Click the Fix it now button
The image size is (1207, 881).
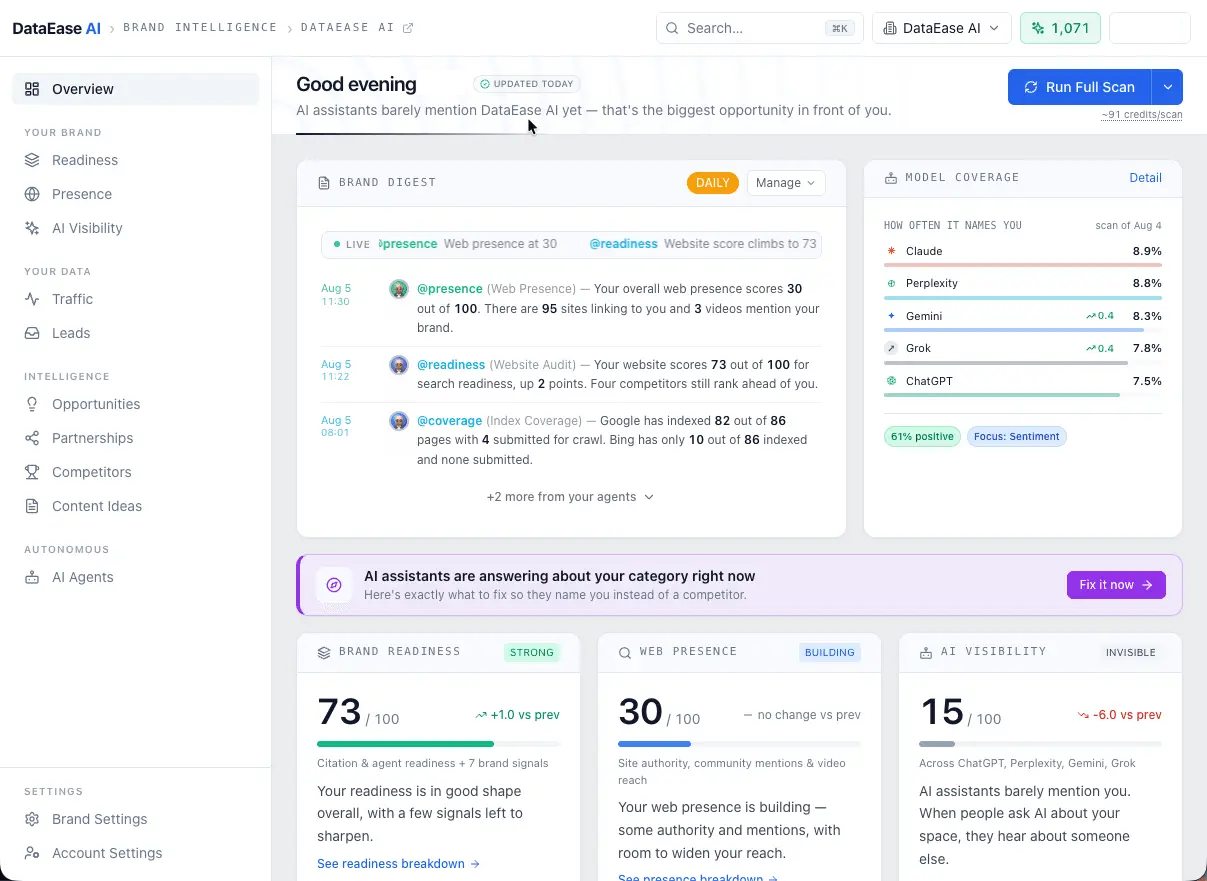point(1116,585)
